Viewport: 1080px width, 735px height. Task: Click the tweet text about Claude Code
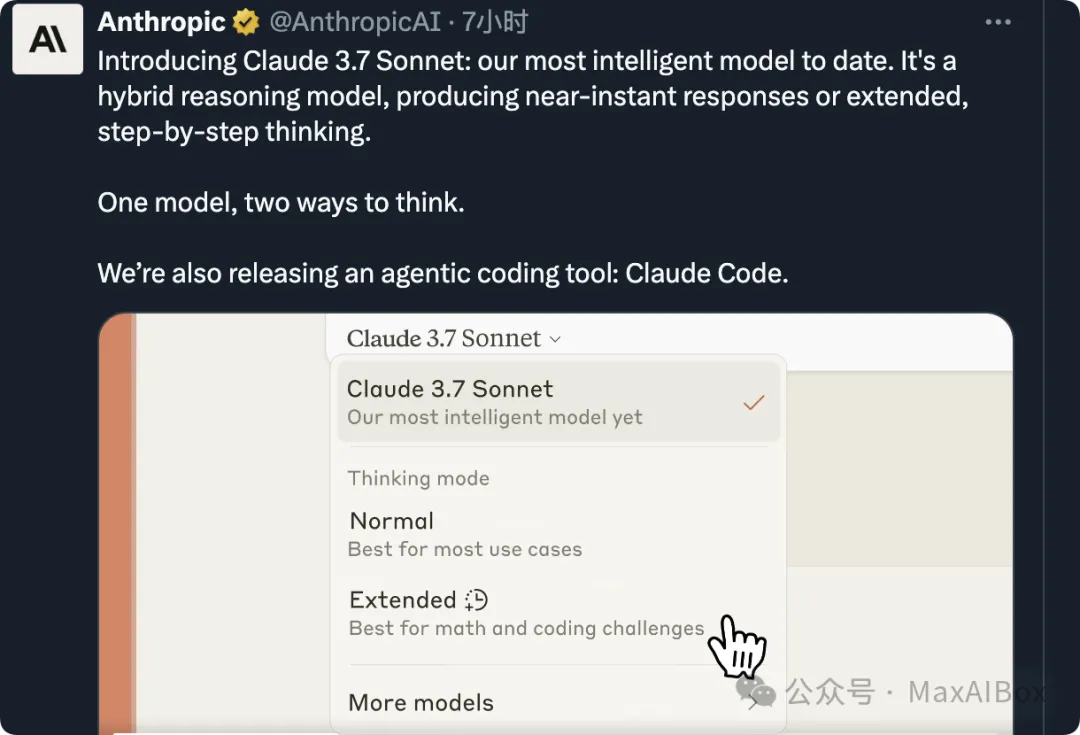coord(443,273)
